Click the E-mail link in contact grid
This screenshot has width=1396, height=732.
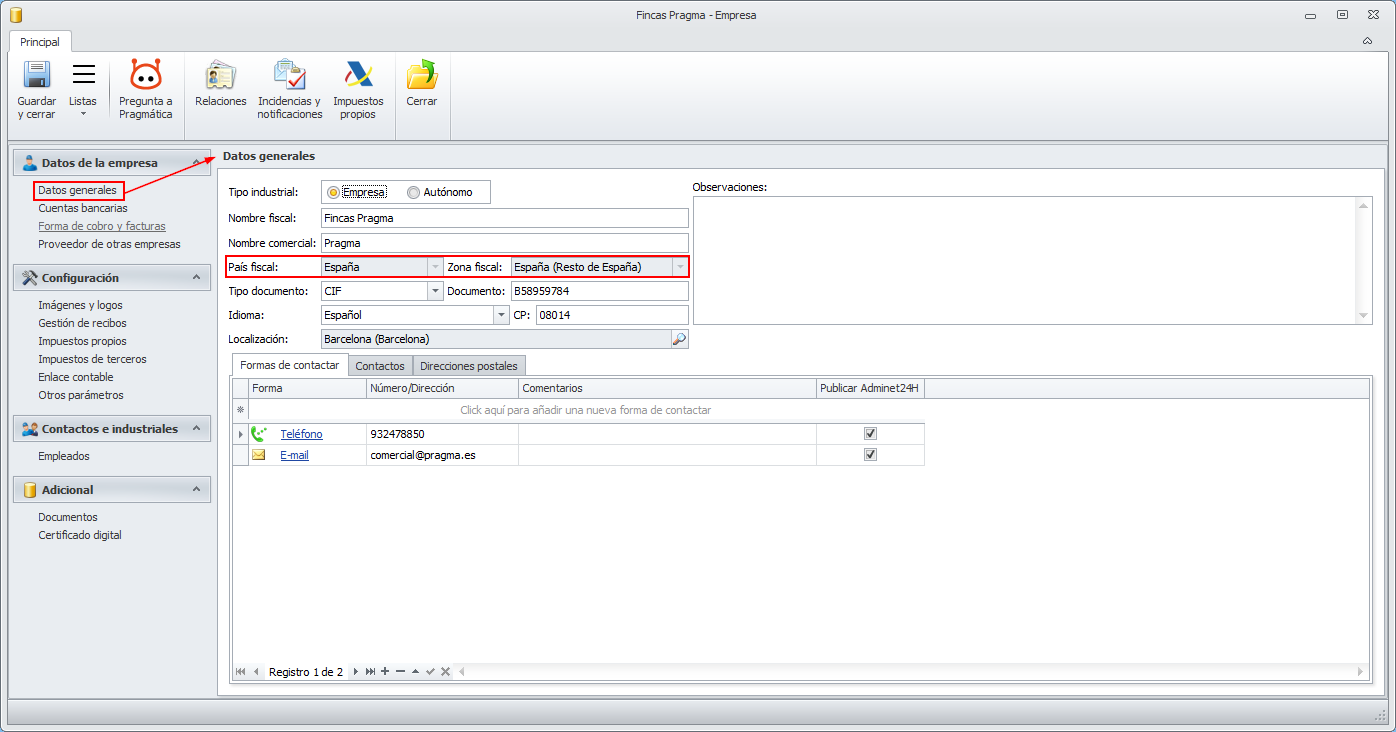(294, 455)
